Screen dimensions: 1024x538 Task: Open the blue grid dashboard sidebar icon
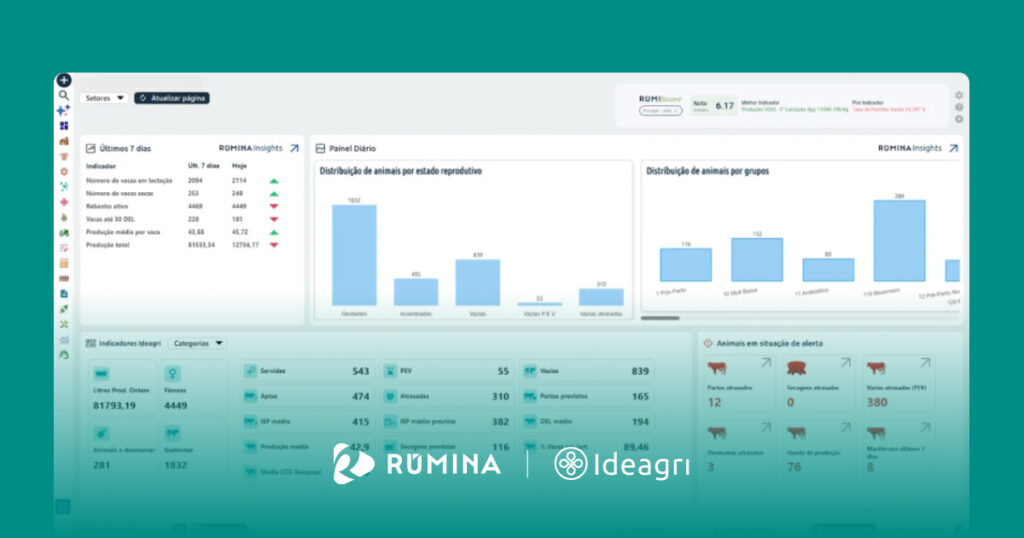pos(63,126)
